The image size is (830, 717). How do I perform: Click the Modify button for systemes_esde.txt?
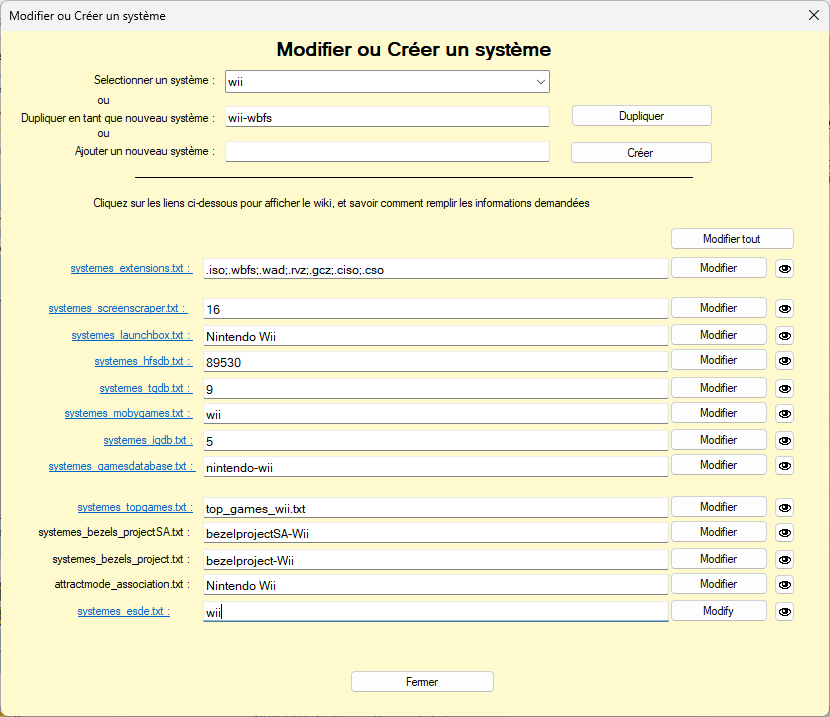coord(718,611)
